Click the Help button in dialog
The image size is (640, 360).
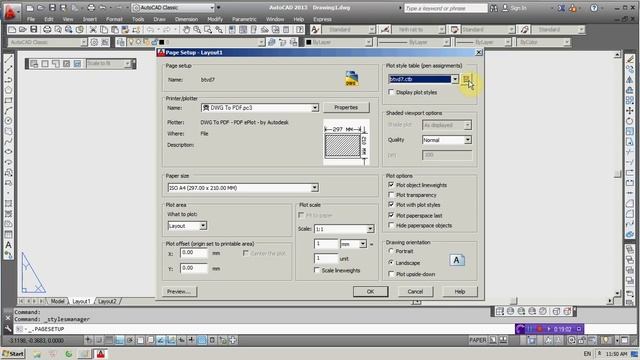(460, 291)
